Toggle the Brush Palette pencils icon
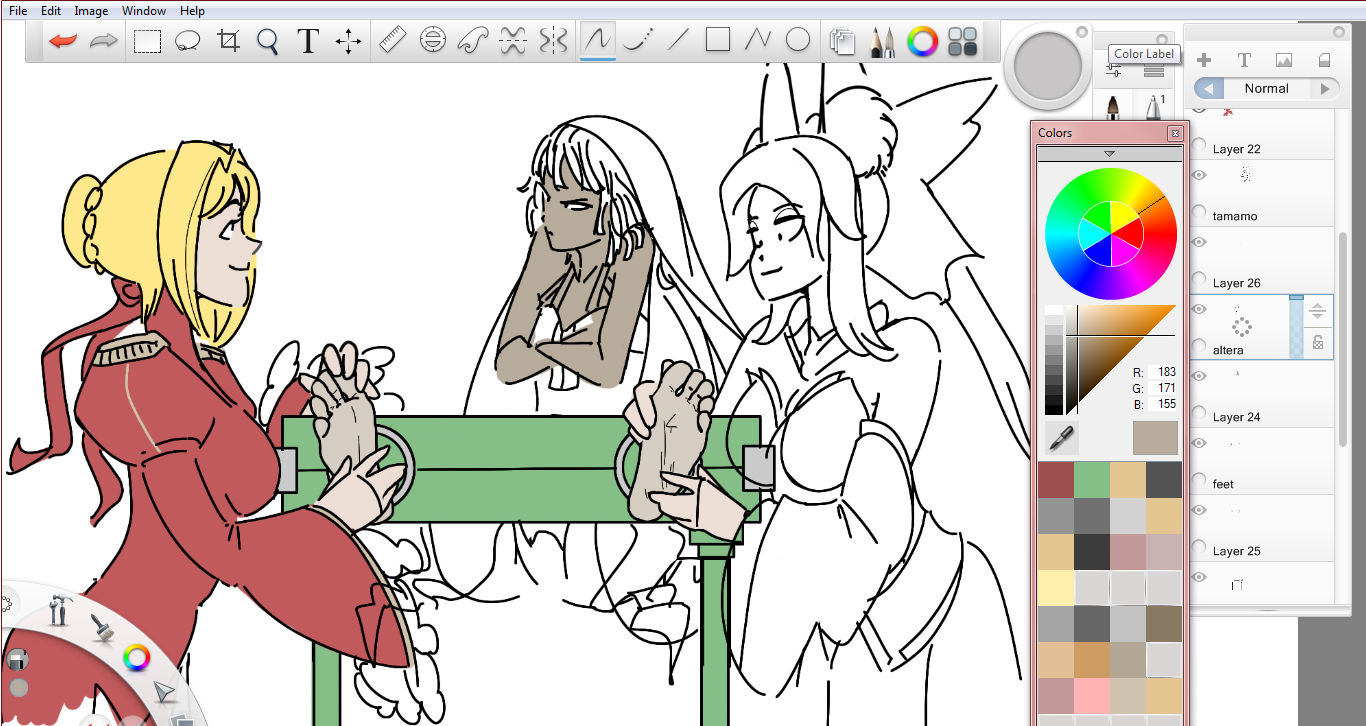The width and height of the screenshot is (1366, 726). tap(882, 41)
